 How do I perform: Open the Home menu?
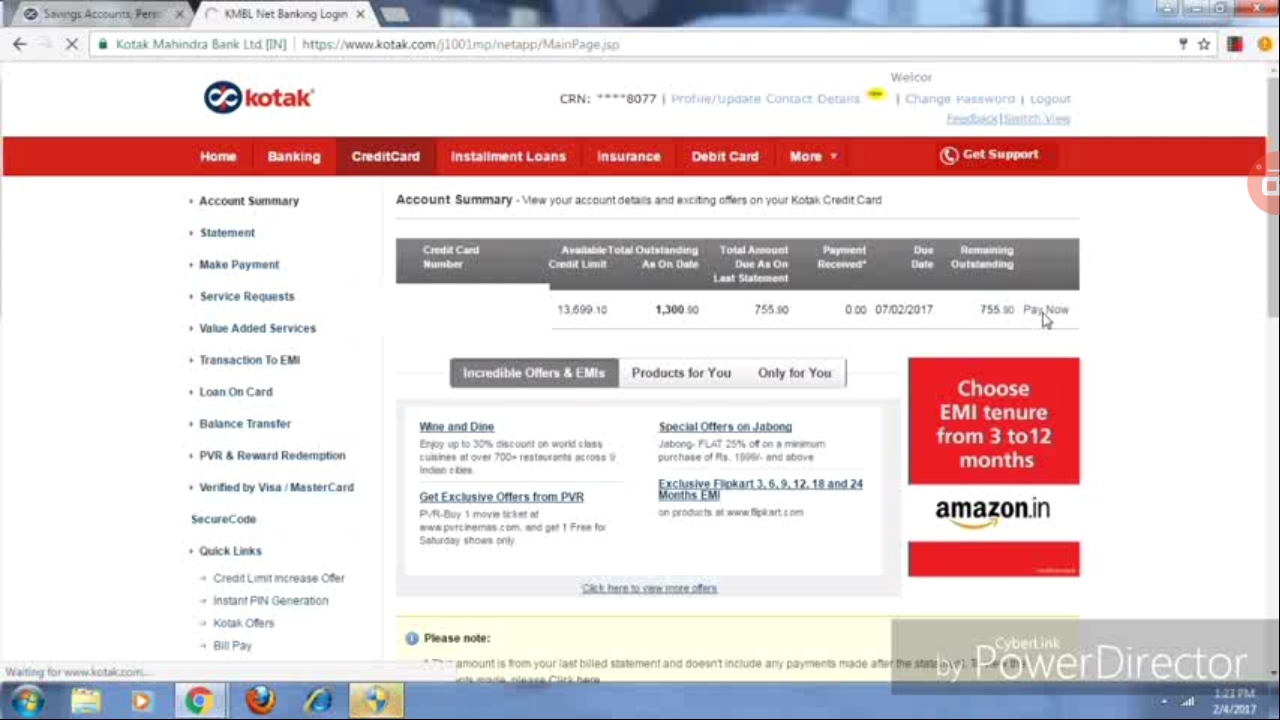(x=218, y=156)
